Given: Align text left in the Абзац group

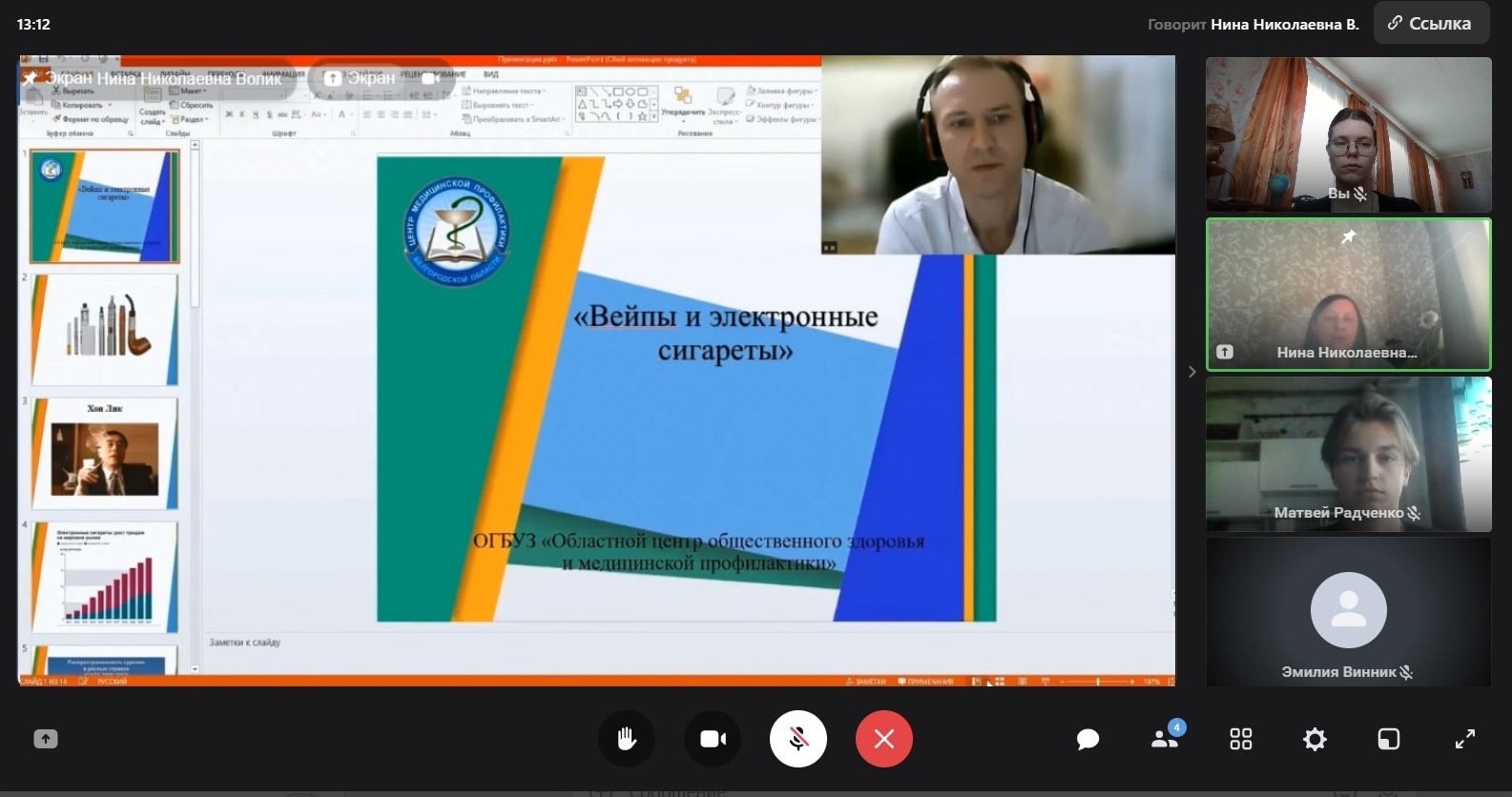Looking at the screenshot, I should pos(366,114).
